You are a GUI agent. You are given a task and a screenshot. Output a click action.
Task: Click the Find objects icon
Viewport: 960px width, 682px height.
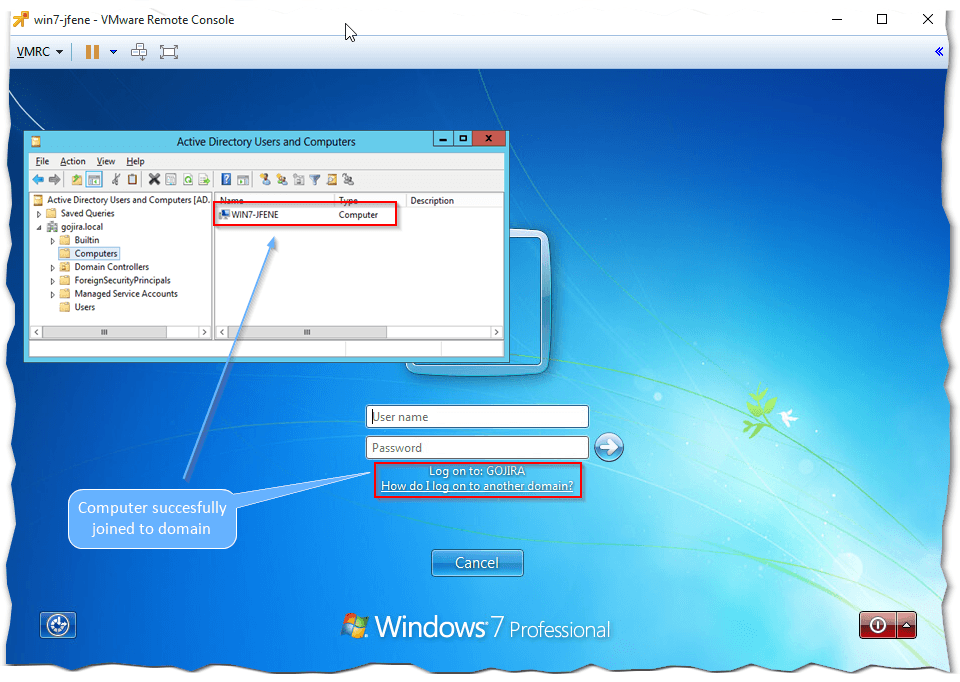click(x=332, y=179)
